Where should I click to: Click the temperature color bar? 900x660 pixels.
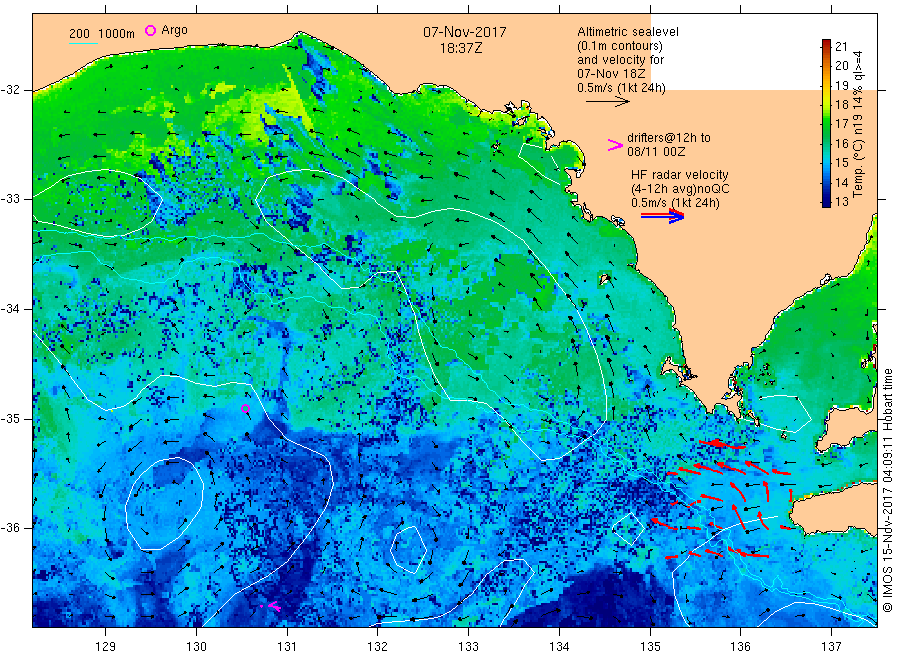tap(826, 123)
